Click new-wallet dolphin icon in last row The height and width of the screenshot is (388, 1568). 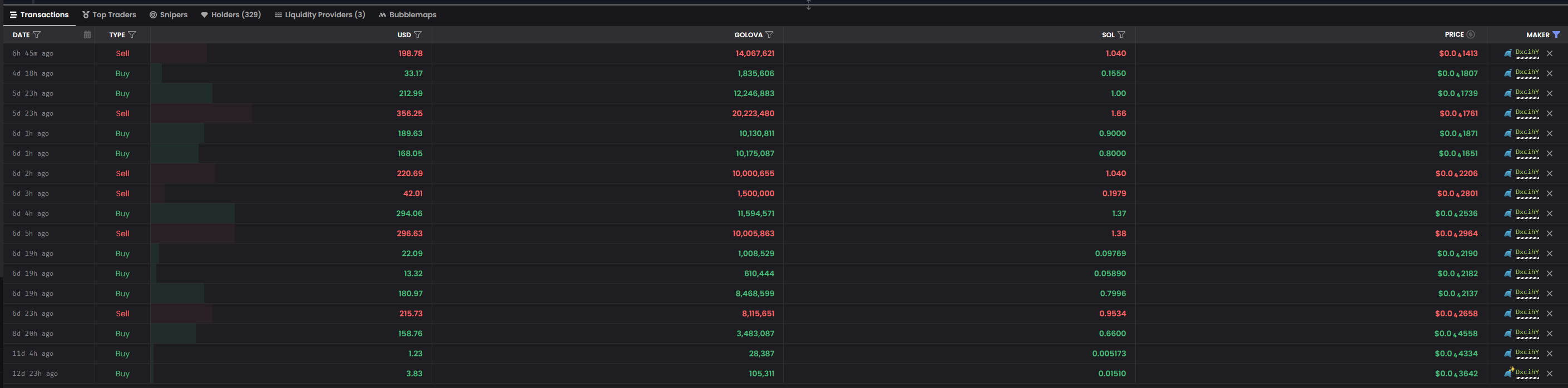coord(1508,373)
